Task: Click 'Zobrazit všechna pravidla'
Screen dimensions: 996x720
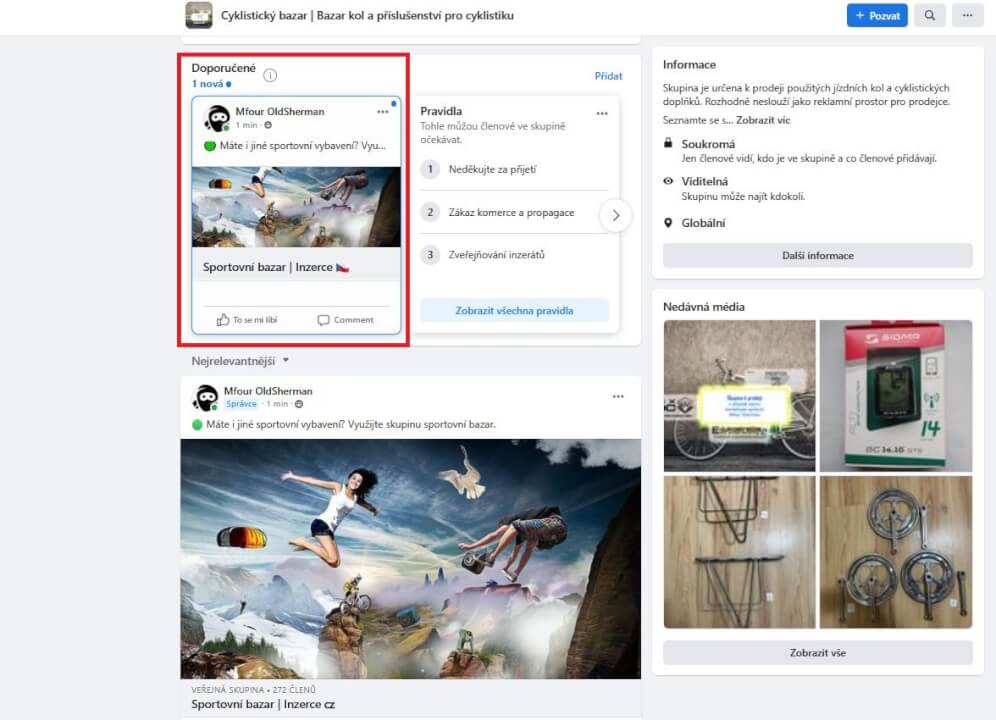Action: [x=514, y=311]
